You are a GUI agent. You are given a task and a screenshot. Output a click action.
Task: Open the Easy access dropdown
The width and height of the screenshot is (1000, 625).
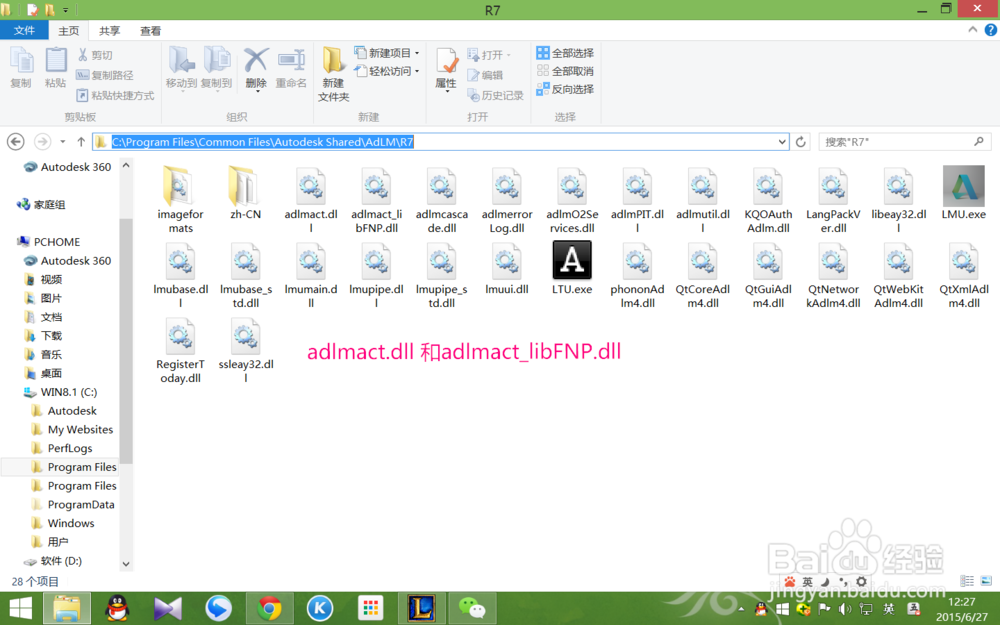click(387, 71)
